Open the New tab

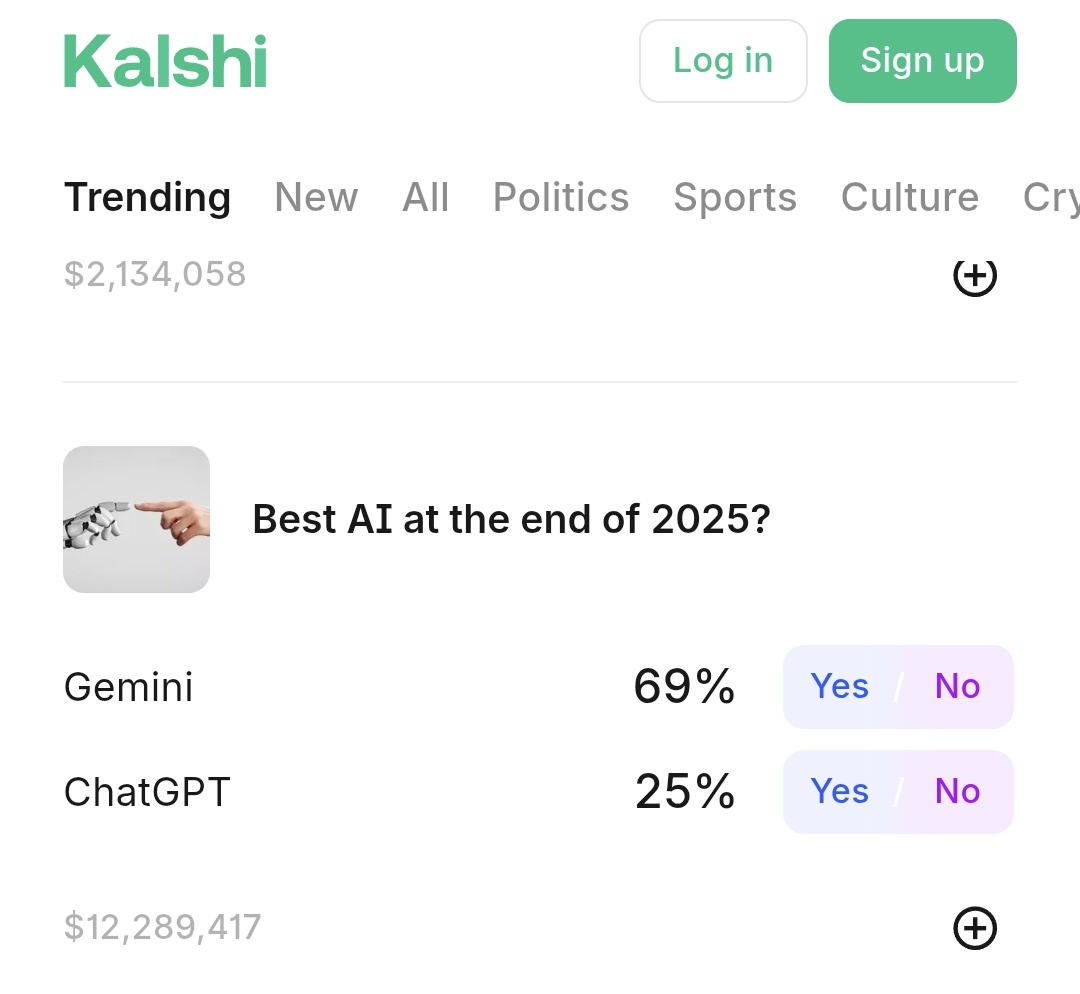[x=316, y=197]
